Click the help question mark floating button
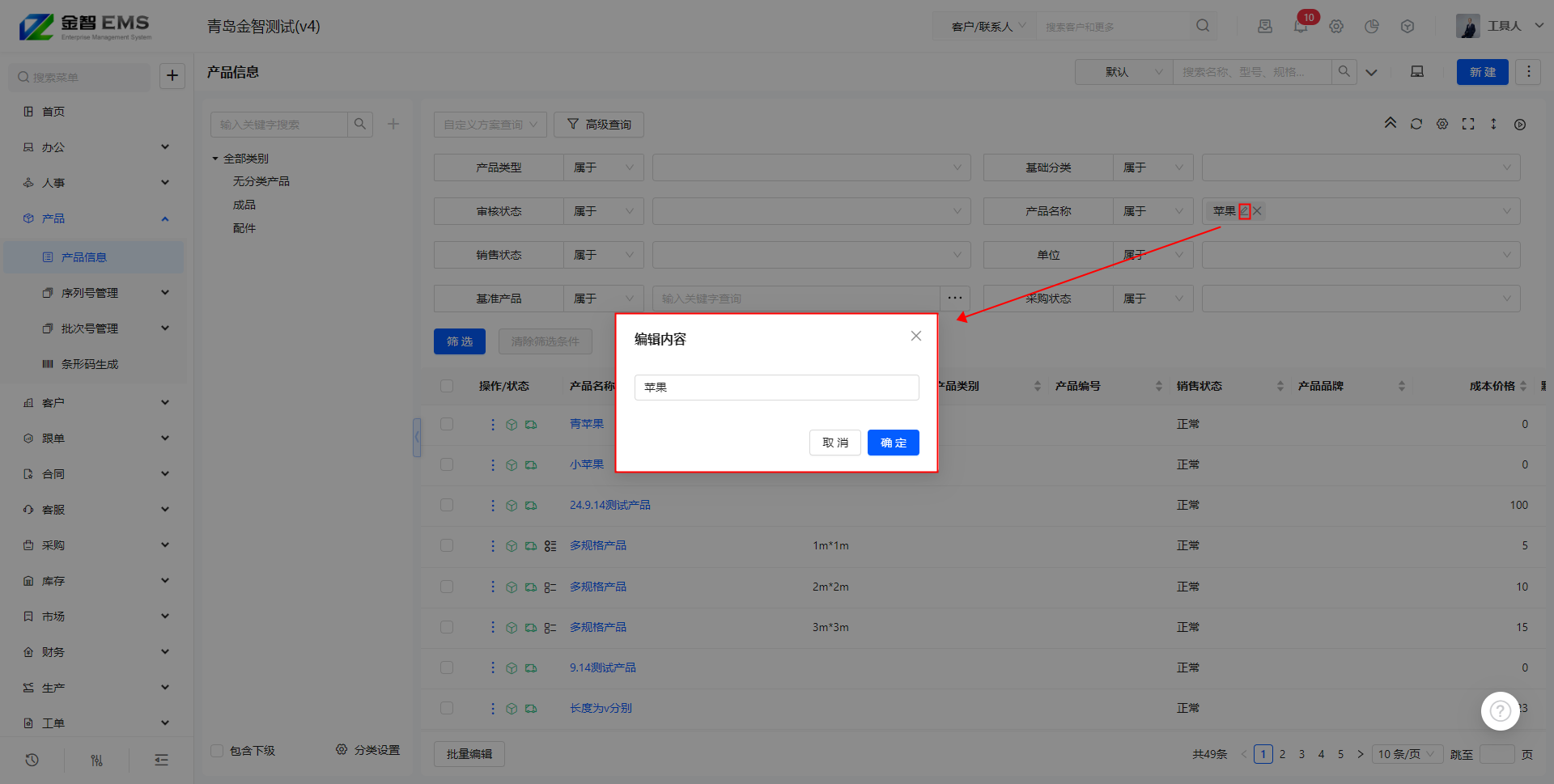1554x784 pixels. (1501, 710)
